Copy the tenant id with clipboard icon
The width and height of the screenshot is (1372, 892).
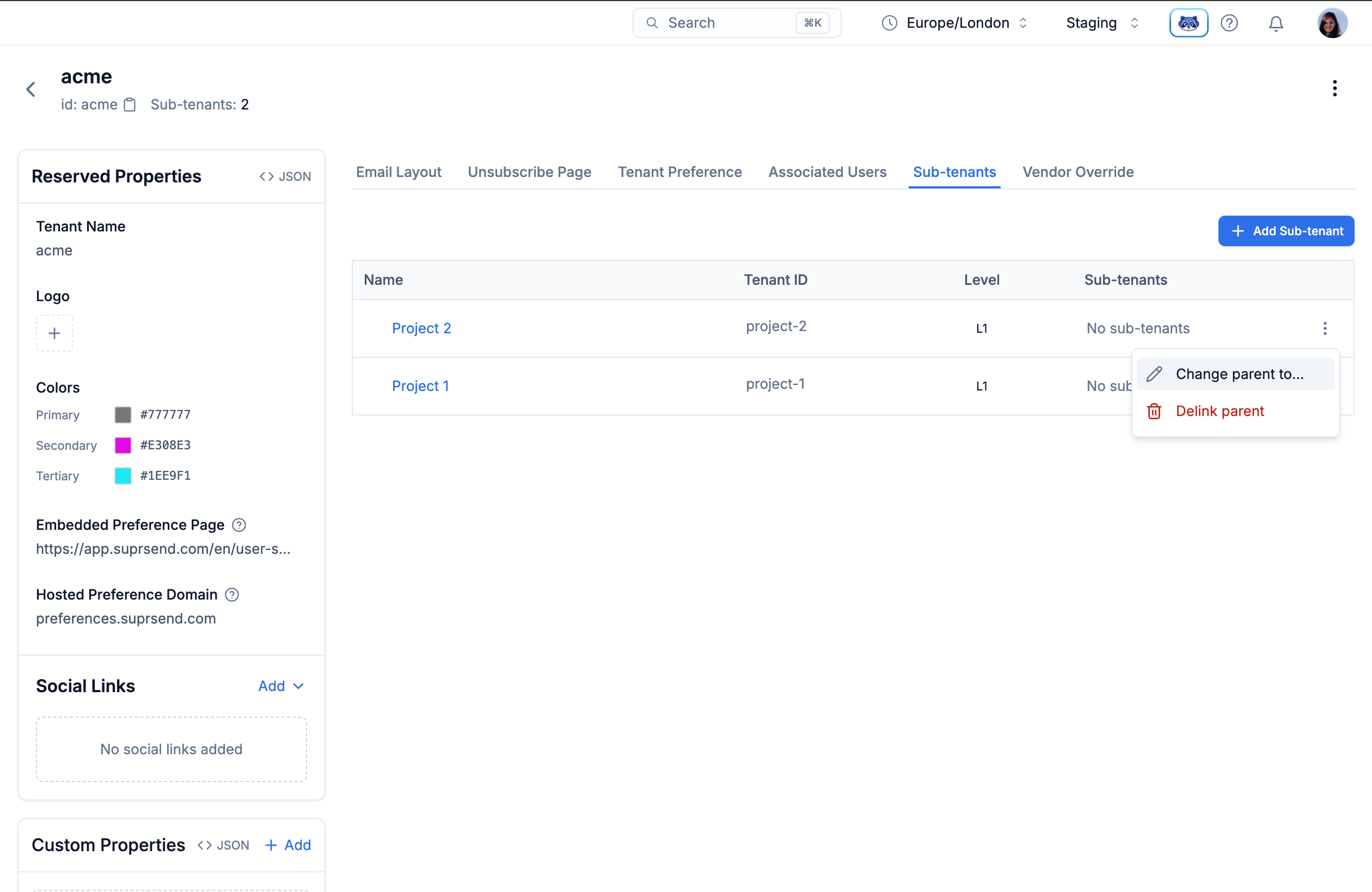click(x=130, y=105)
